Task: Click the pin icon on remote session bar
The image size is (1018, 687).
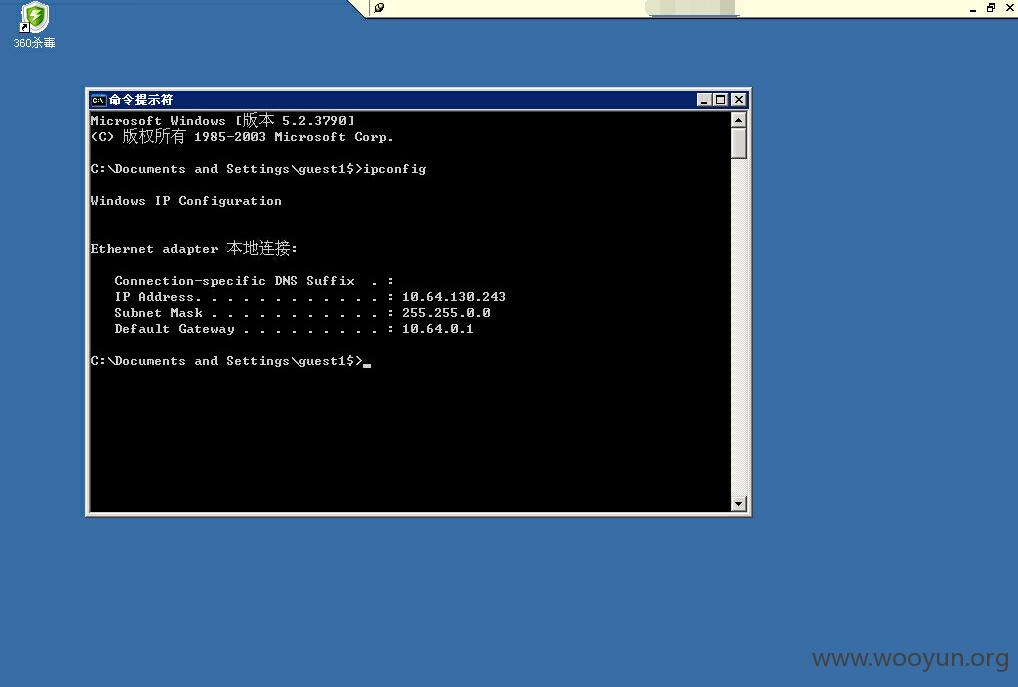Action: [x=379, y=8]
